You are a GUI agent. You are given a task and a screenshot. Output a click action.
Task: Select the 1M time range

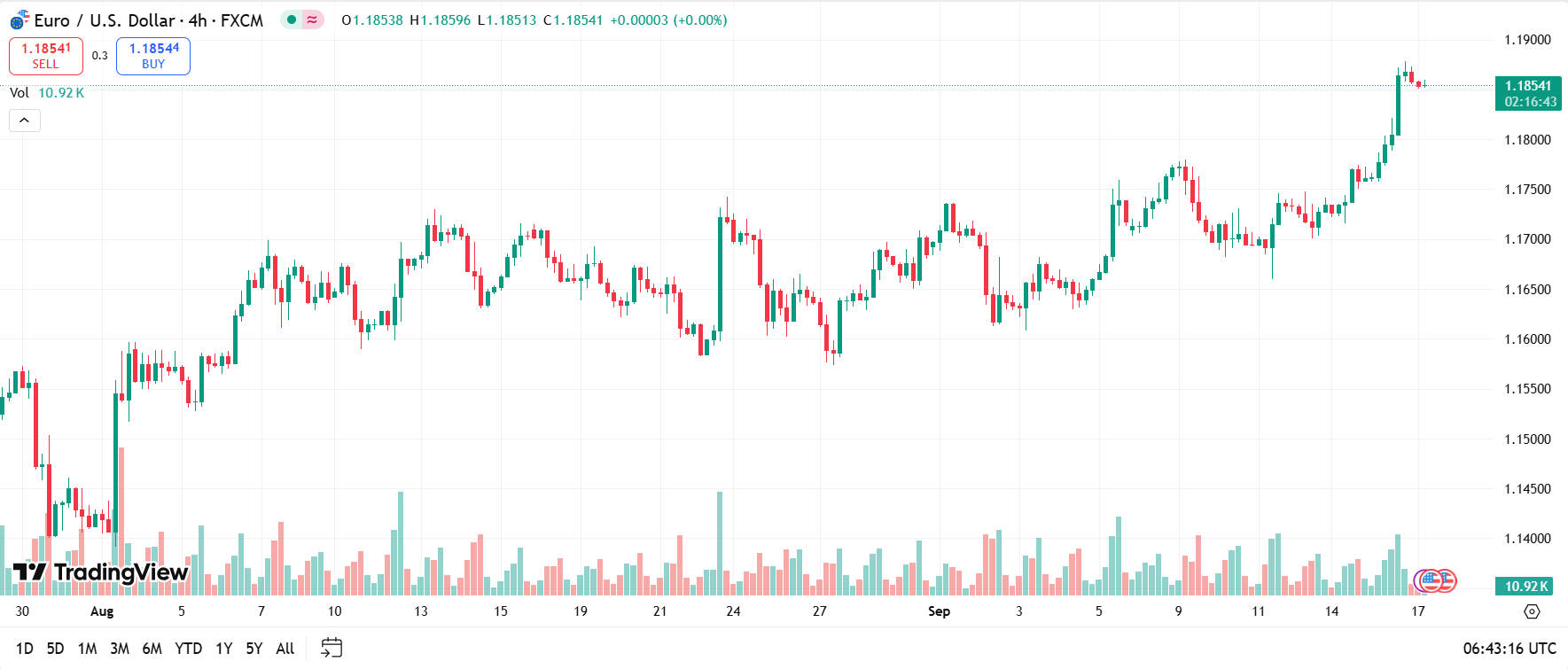(87, 649)
